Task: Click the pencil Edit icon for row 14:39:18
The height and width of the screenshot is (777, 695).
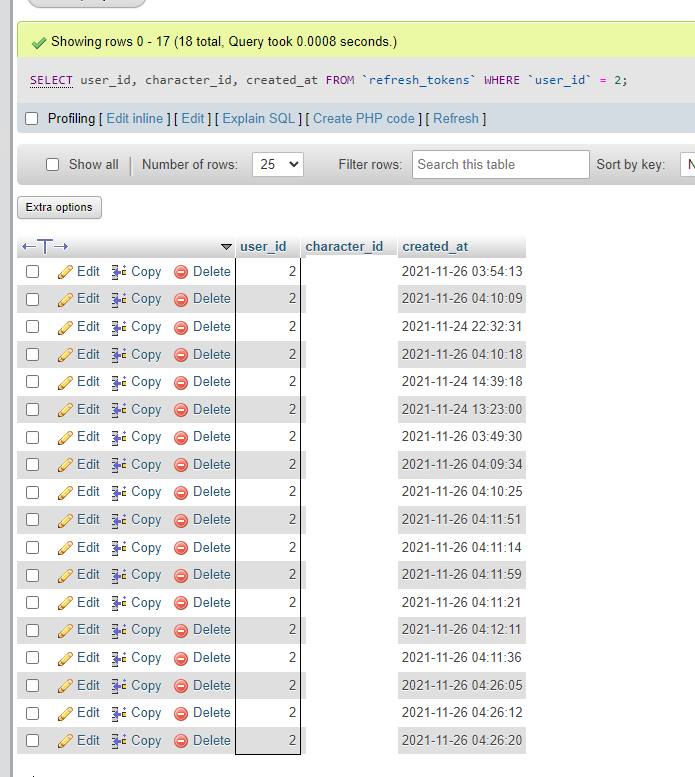Action: coord(66,382)
